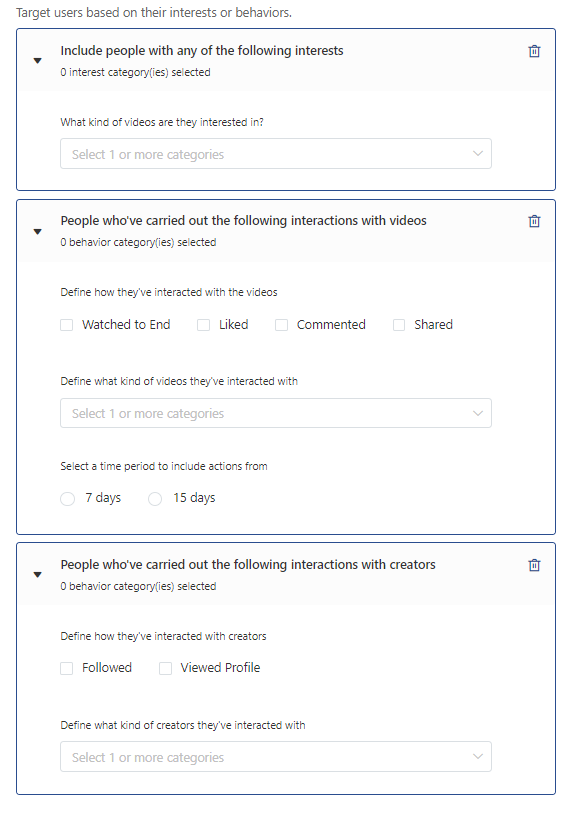
Task: Open the video interest categories dropdown
Action: tap(276, 153)
